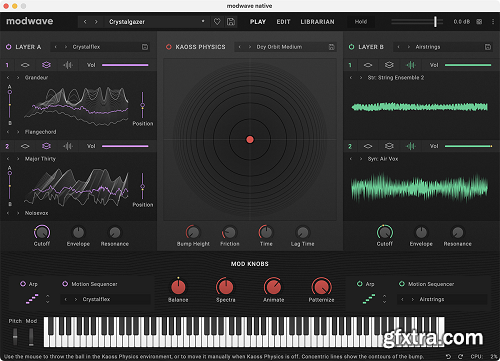The width and height of the screenshot is (500, 361).
Task: Select Layer A oscillator 2 tab
Action: click(7, 146)
